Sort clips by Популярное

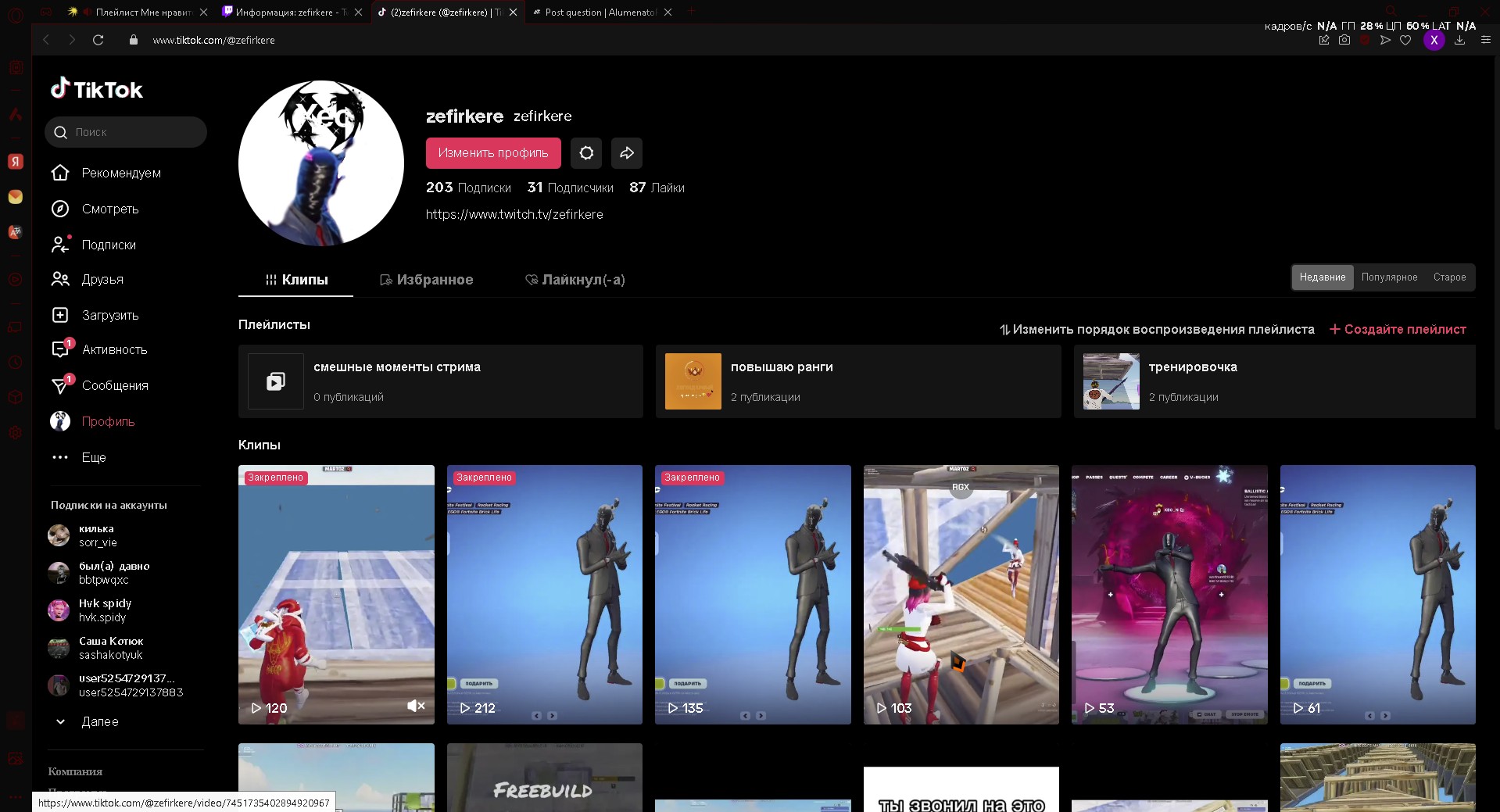1389,277
